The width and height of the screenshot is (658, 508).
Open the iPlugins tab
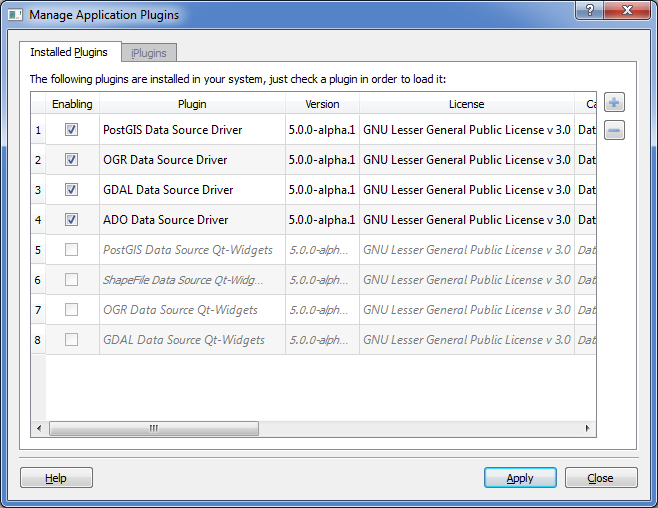coord(149,53)
